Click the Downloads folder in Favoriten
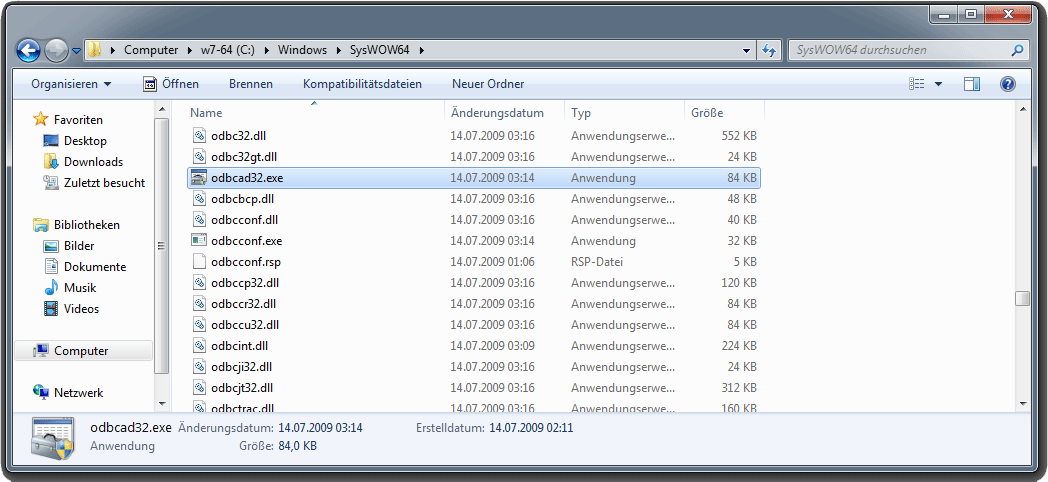Screen dimensions: 1048x482 click(93, 162)
